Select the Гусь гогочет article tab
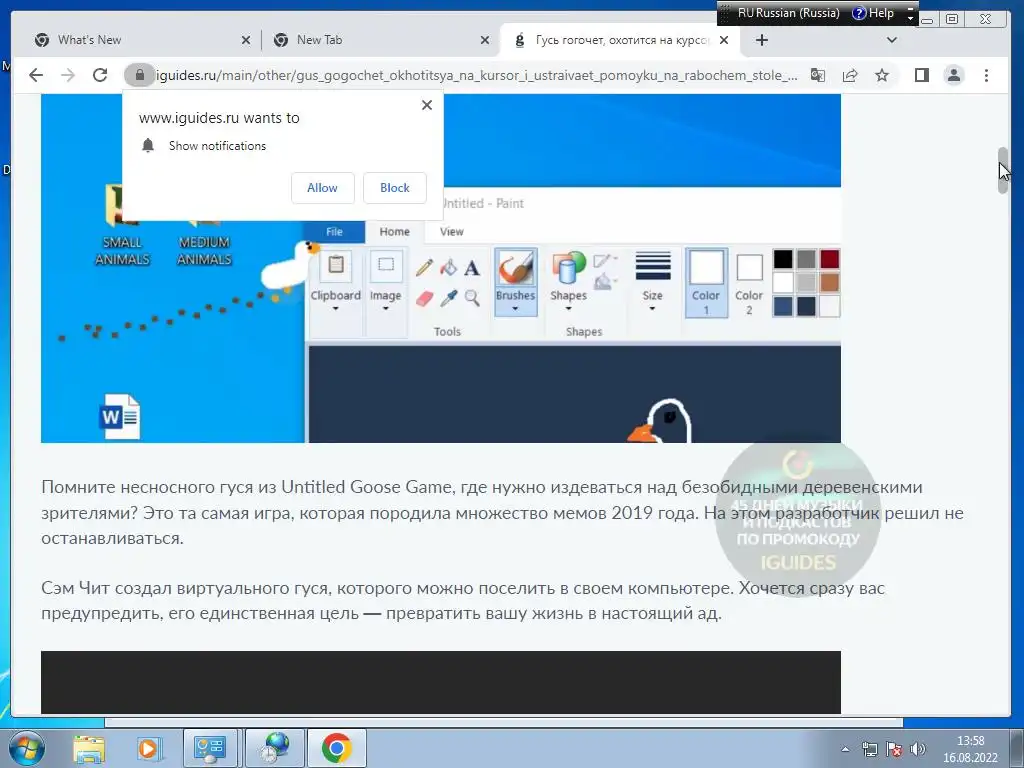This screenshot has width=1024, height=768. coord(620,40)
